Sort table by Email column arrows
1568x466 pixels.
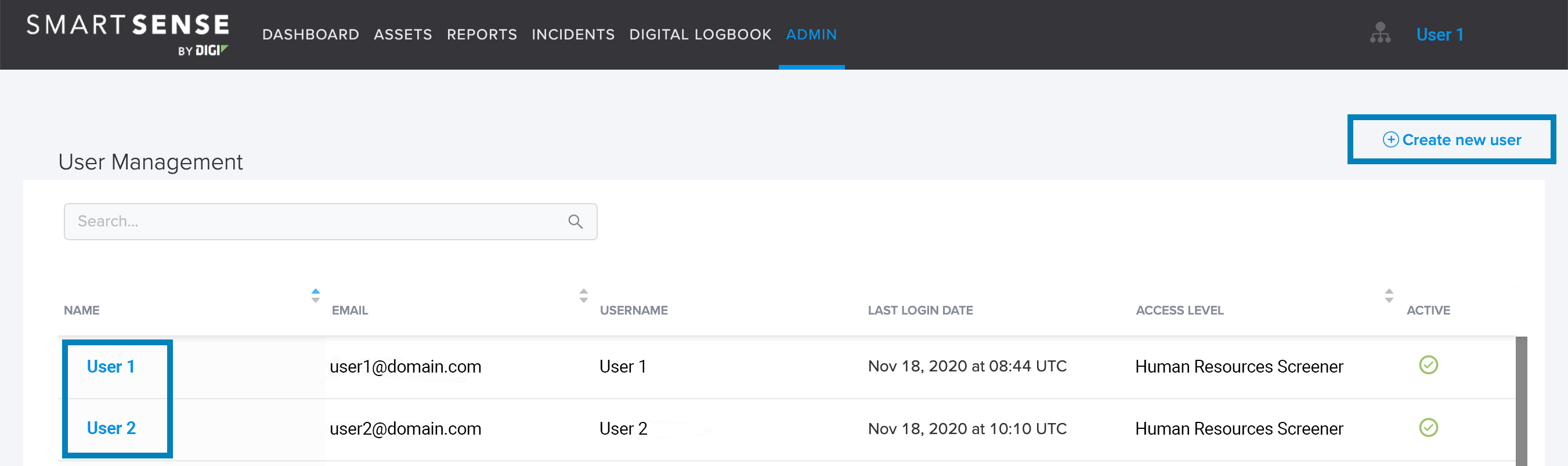pos(583,295)
